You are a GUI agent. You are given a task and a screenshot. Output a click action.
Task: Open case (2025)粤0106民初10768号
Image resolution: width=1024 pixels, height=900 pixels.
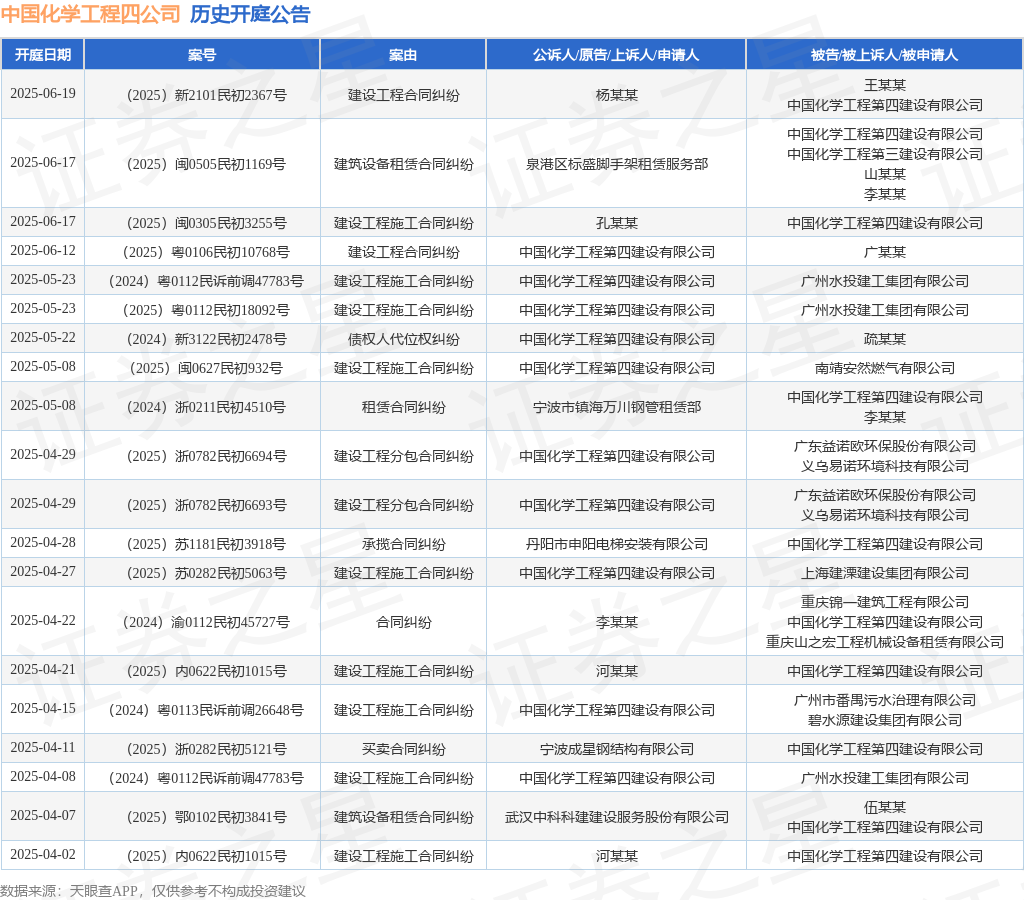click(202, 252)
